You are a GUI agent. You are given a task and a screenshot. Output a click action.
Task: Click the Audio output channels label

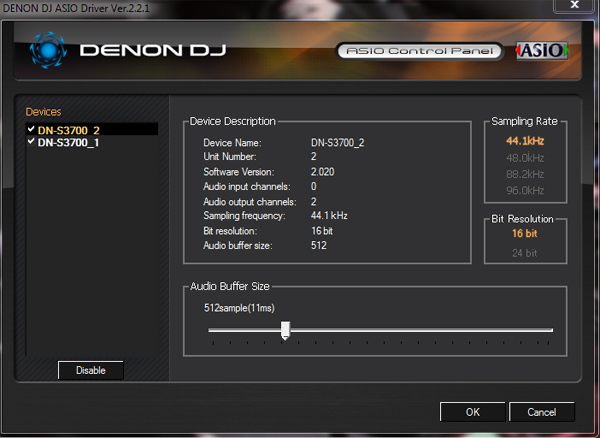tap(249, 202)
